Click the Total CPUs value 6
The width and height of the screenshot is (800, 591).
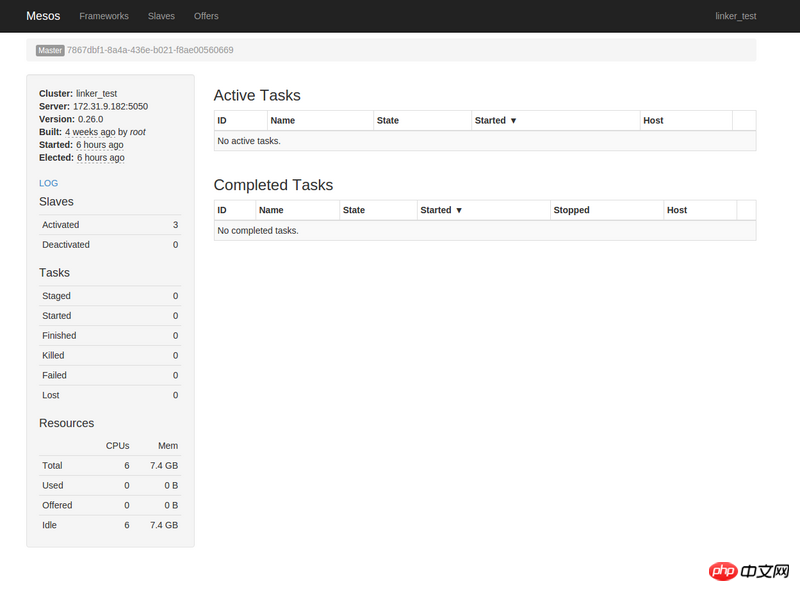127,465
